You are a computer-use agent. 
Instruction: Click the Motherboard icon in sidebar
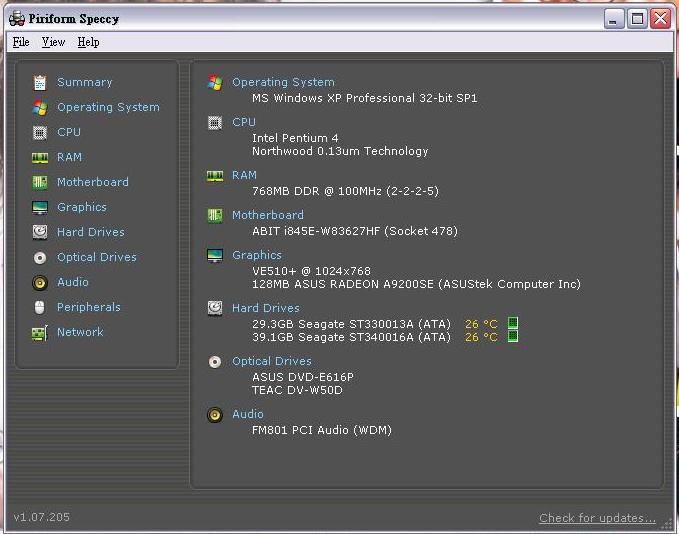tap(40, 182)
